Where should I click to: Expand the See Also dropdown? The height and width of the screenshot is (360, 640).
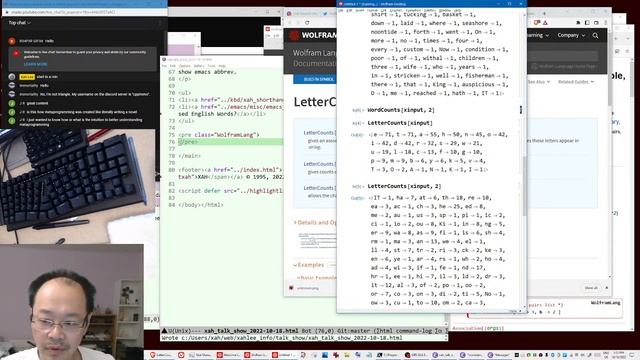pos(538,82)
